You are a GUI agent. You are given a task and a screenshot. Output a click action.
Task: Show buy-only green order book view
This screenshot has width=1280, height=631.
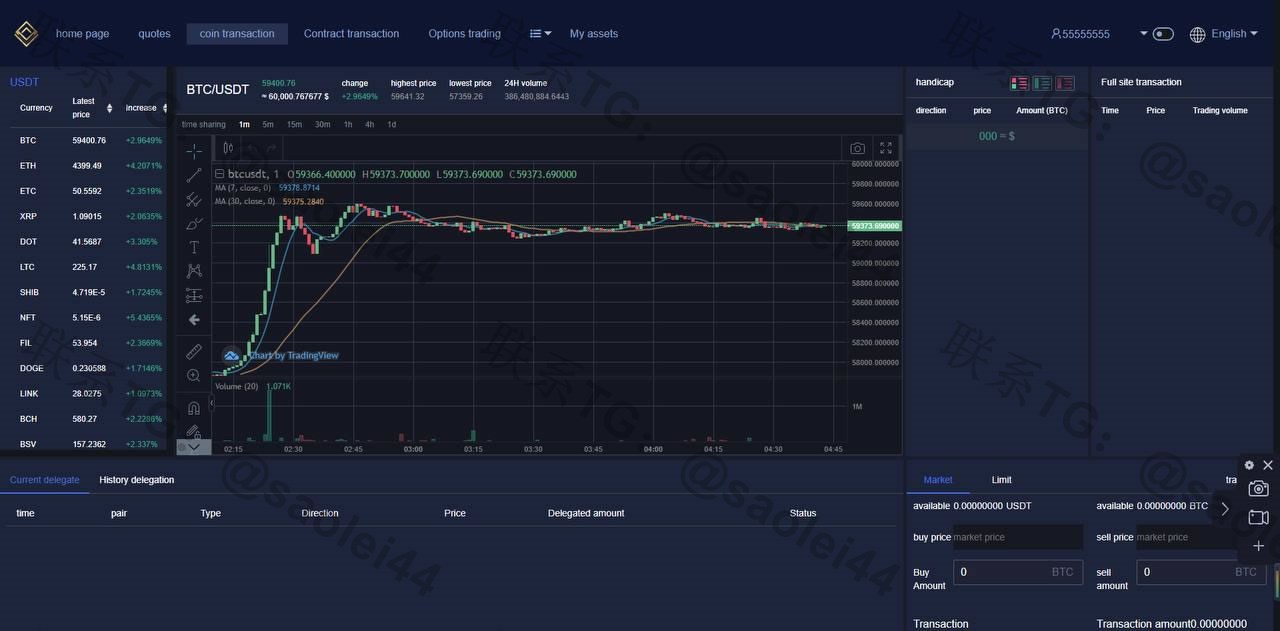(x=1042, y=83)
